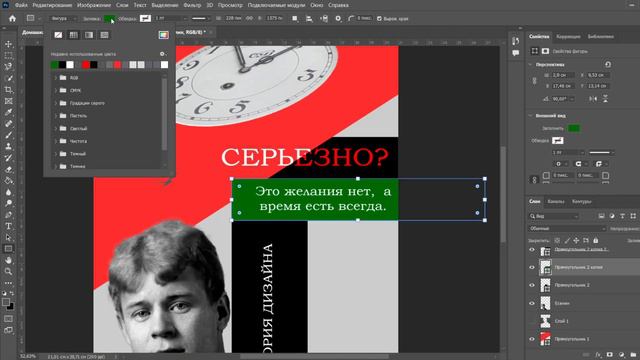Collapse the Внешний вид section
The image size is (640, 360).
click(x=531, y=116)
